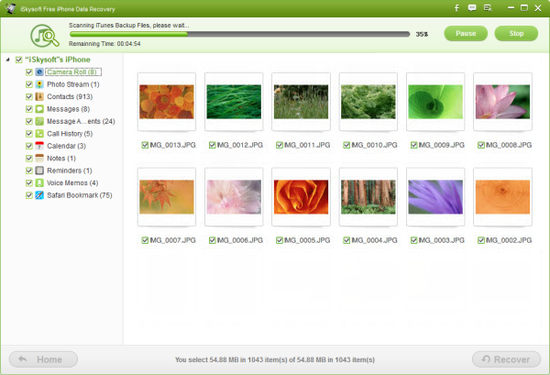The width and height of the screenshot is (550, 375).
Task: Uncheck the Notes category checkbox
Action: (29, 158)
